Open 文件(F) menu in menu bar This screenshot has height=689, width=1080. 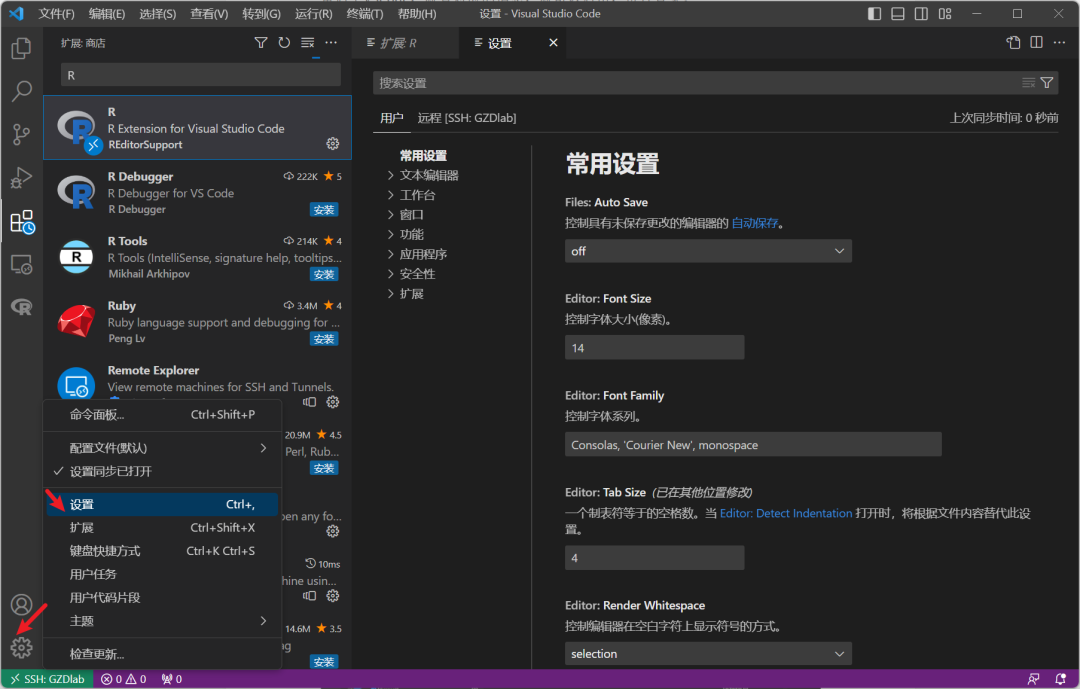(x=56, y=14)
